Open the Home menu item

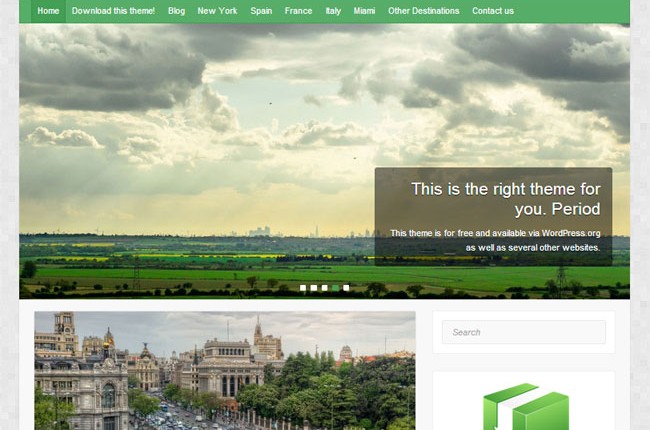pyautogui.click(x=48, y=11)
